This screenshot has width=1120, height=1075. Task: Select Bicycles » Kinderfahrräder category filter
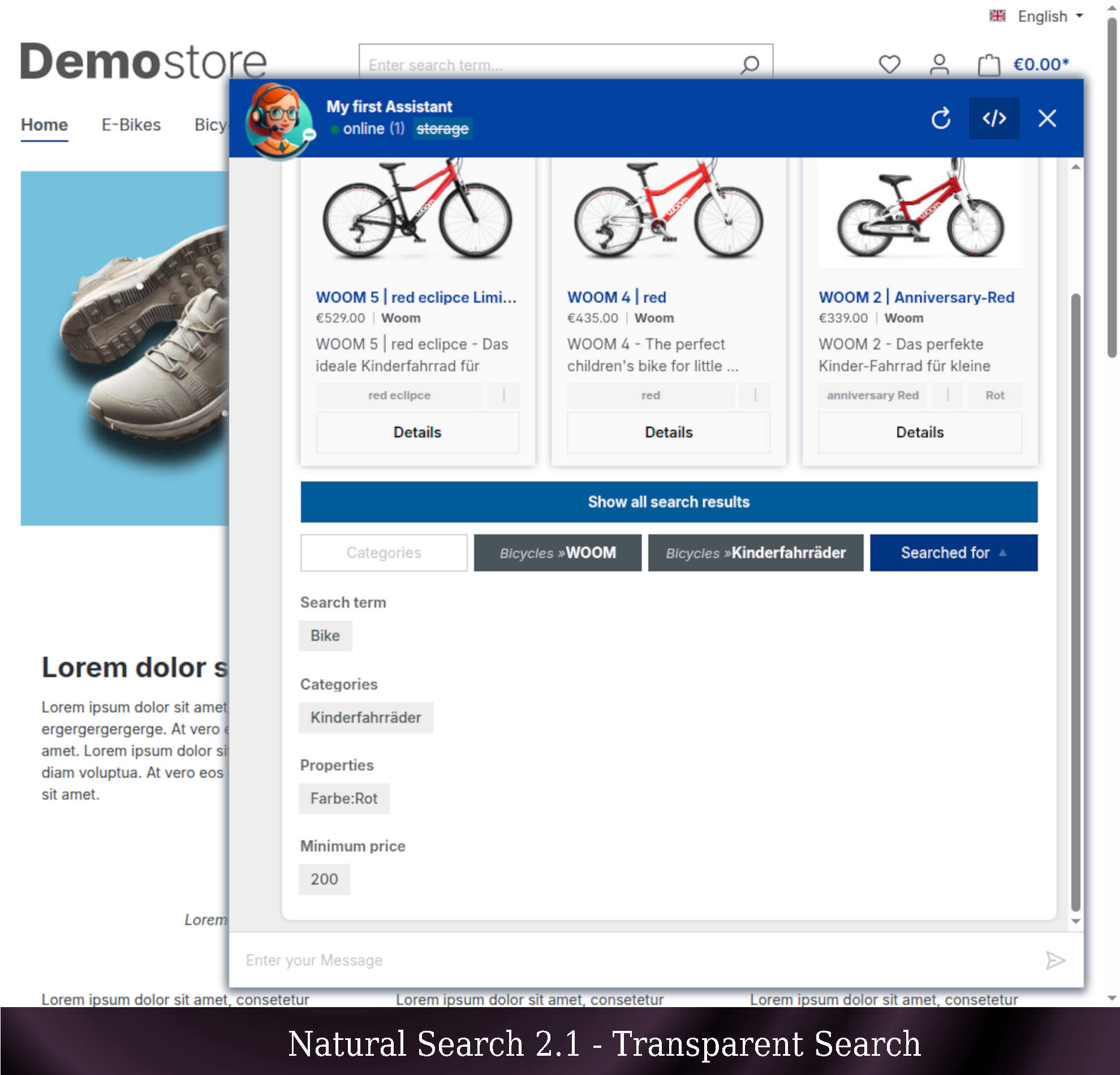755,553
